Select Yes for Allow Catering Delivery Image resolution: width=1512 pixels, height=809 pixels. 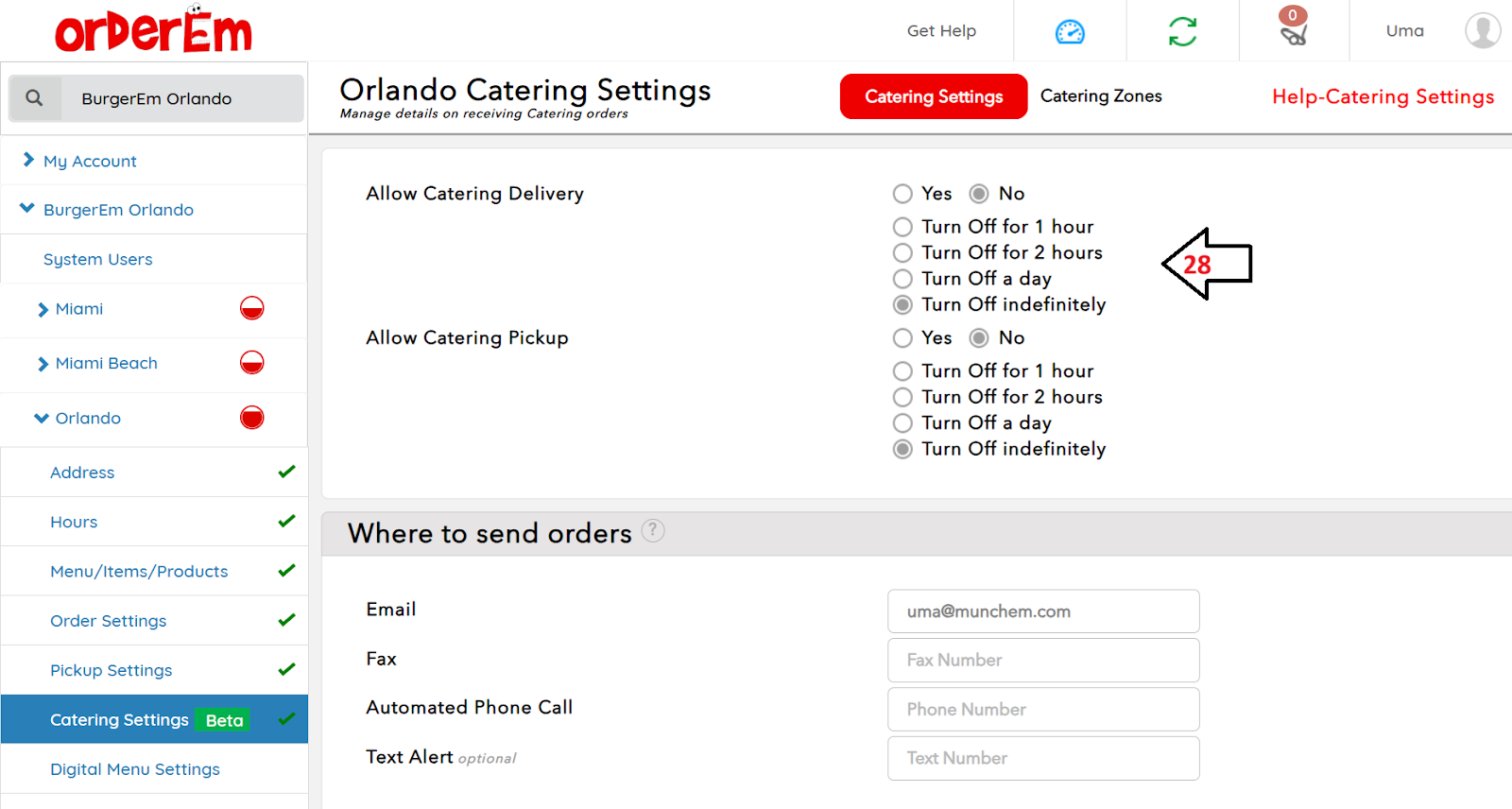903,194
